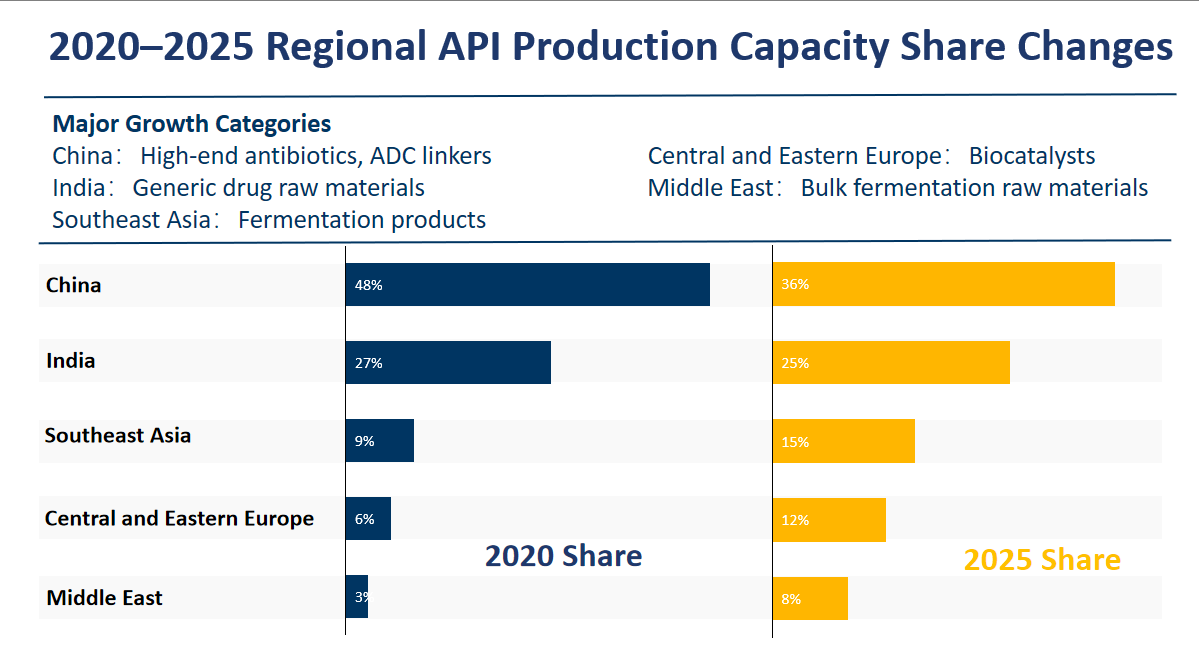The image size is (1199, 645).
Task: Select the India 27% bar
Action: (445, 362)
